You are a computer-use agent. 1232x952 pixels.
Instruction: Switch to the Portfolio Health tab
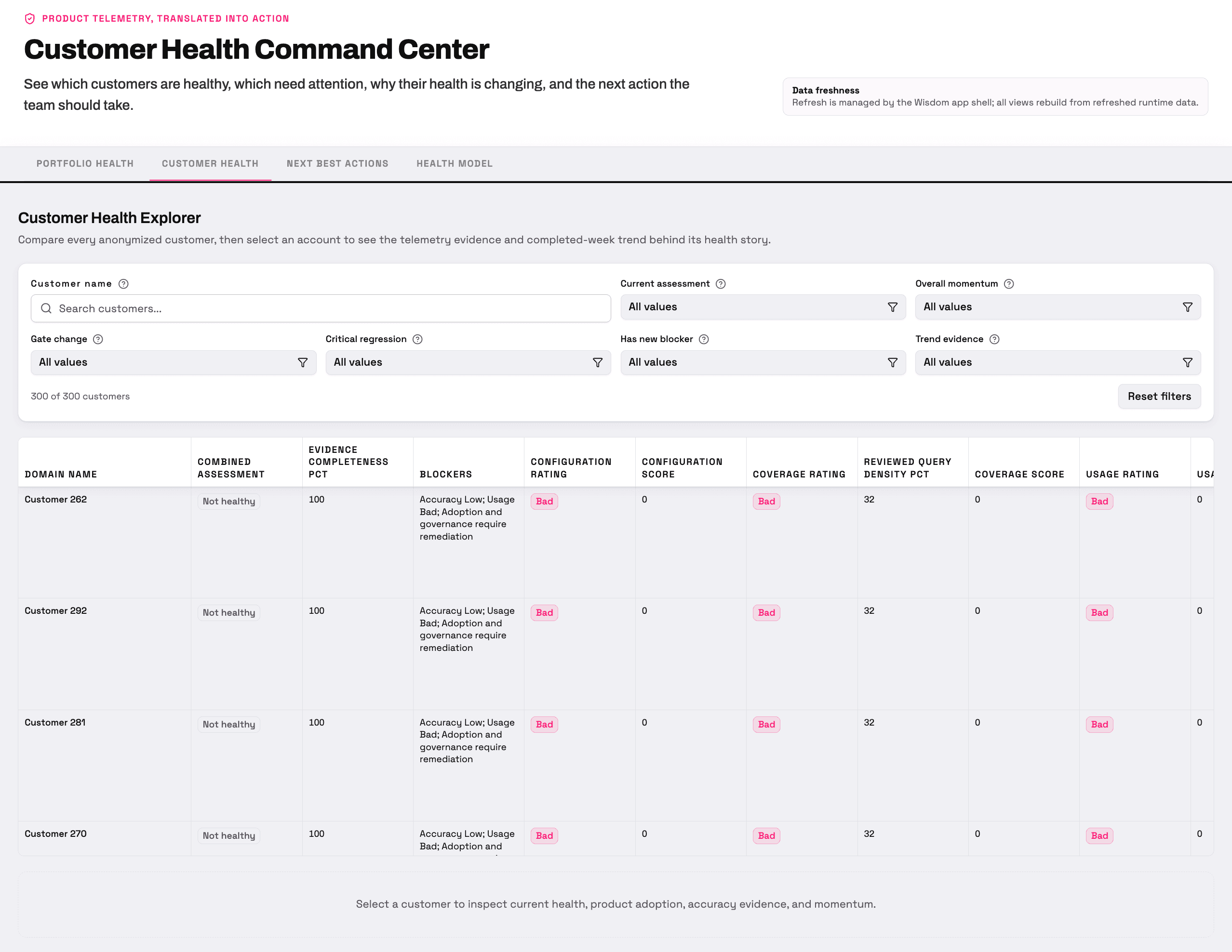coord(85,163)
